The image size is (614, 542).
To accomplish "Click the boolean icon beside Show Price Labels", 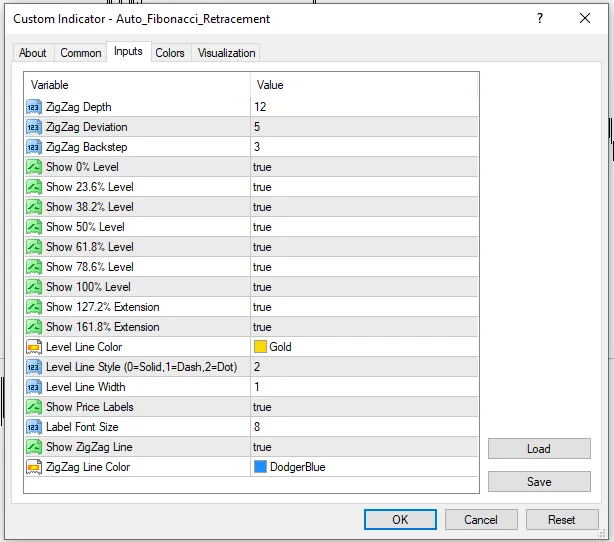I will [x=34, y=406].
